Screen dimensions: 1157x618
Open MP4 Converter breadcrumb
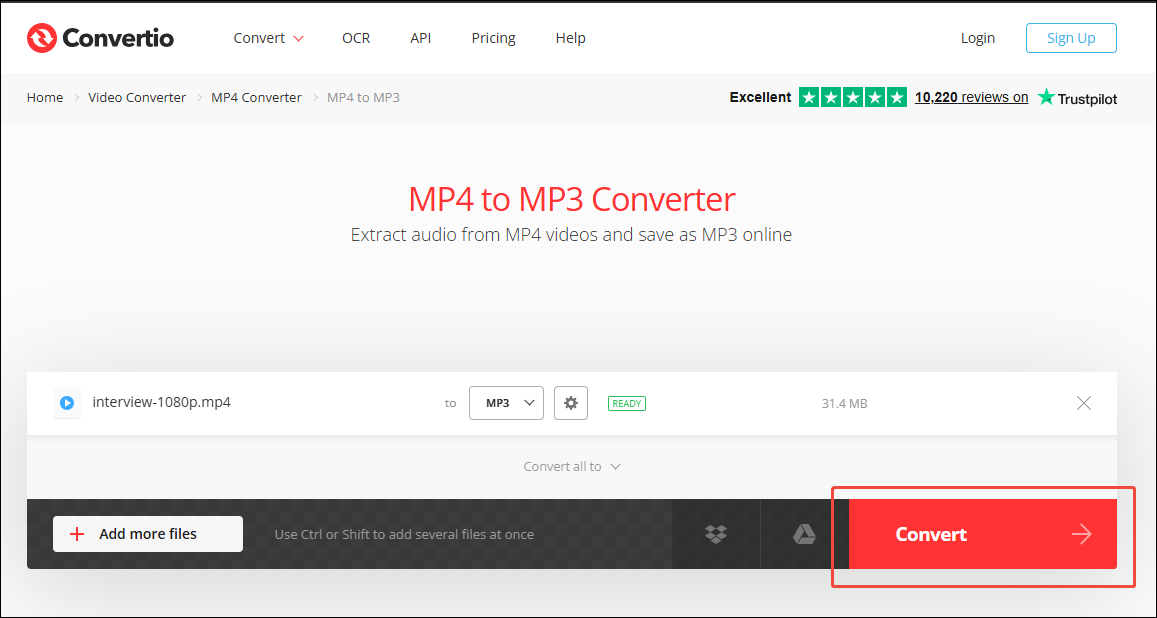257,97
